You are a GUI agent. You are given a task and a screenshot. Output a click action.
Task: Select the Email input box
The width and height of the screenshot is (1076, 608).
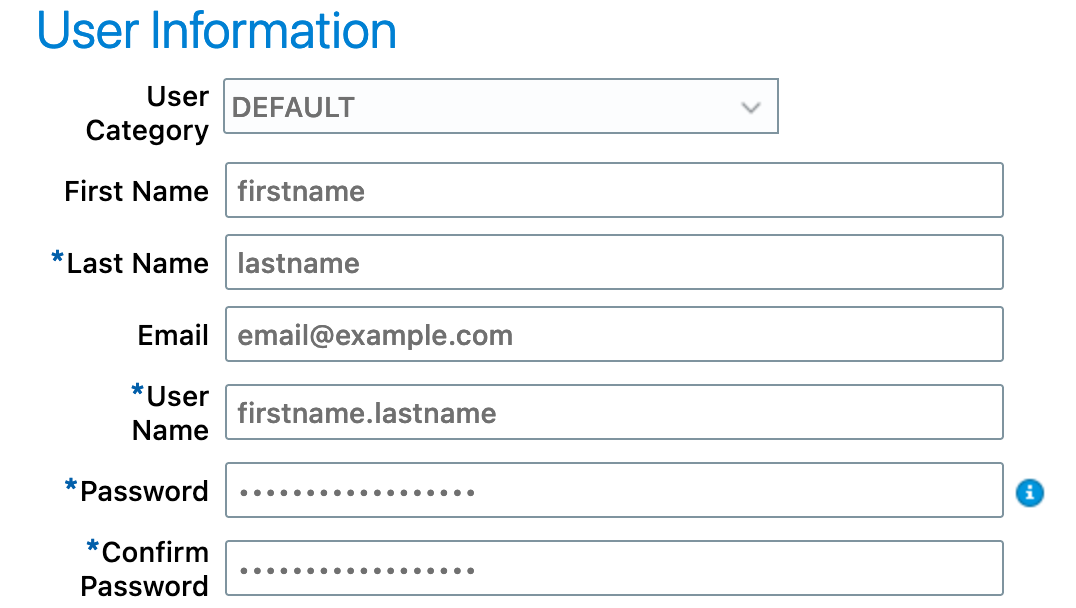(x=614, y=334)
